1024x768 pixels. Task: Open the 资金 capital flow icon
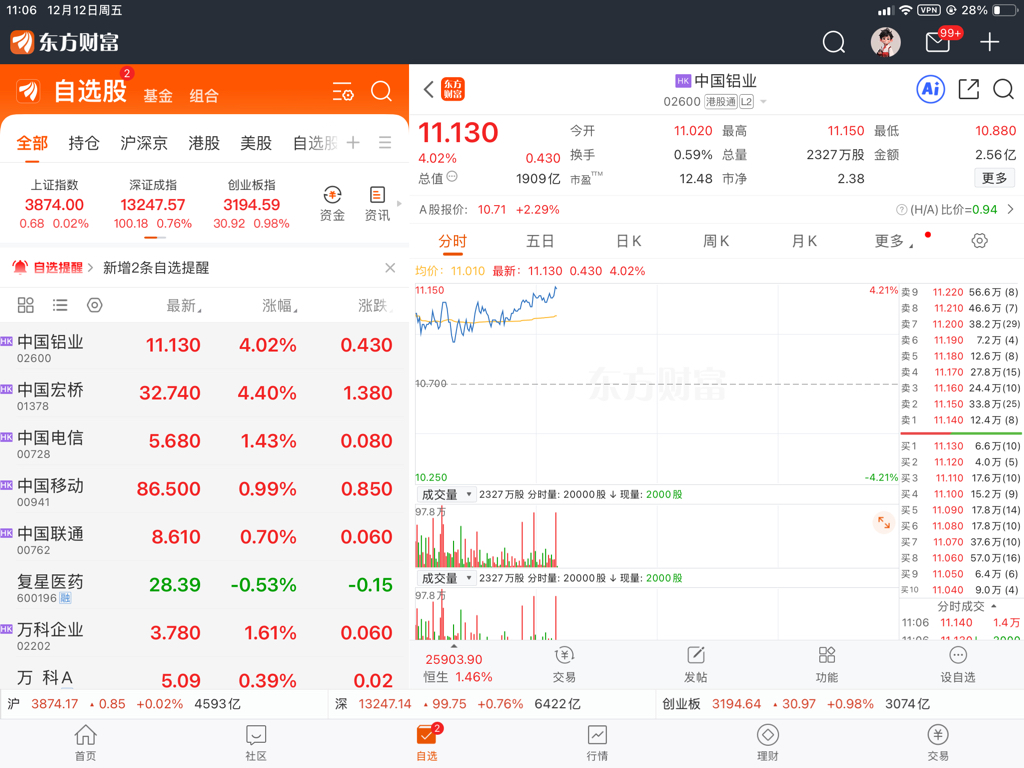[x=332, y=204]
